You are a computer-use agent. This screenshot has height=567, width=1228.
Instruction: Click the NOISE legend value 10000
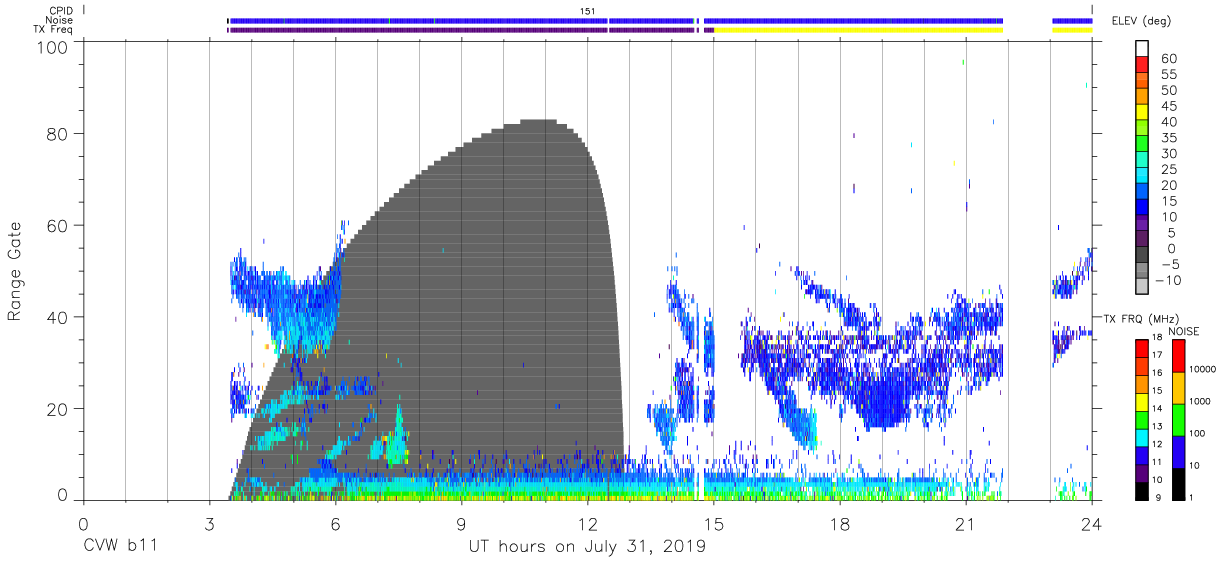1203,370
